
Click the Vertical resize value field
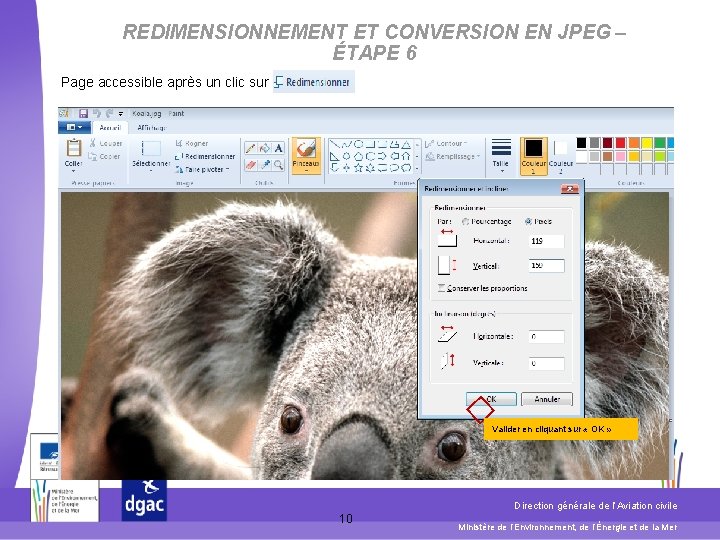click(x=546, y=266)
